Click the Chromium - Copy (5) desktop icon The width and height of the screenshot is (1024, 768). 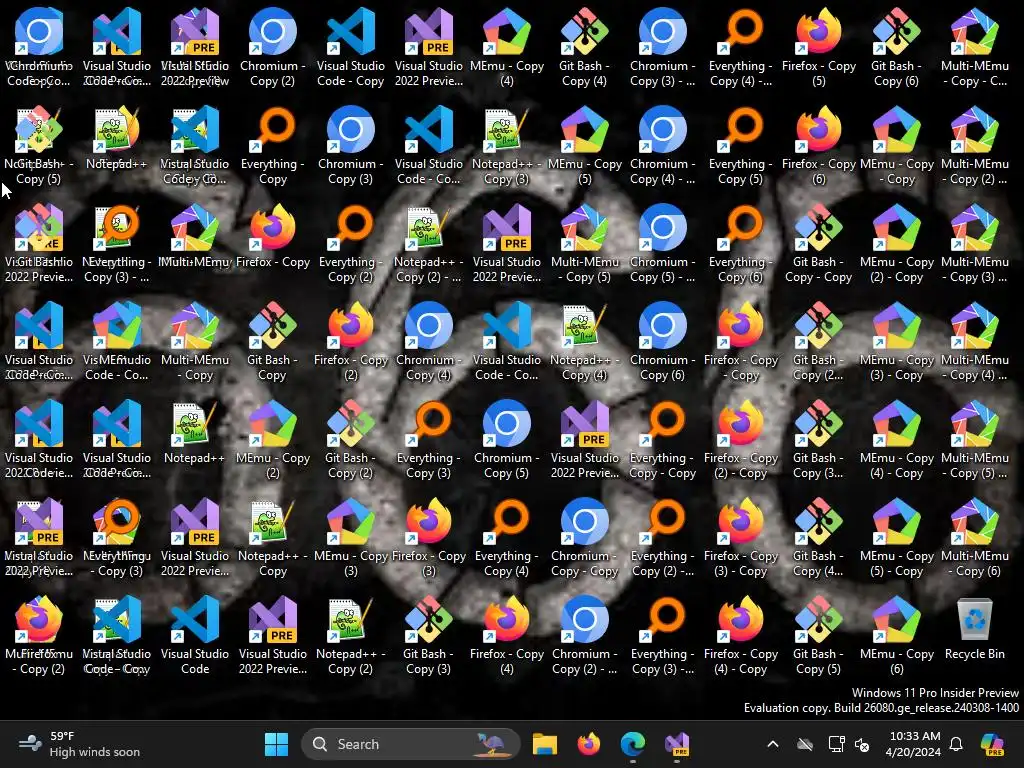[507, 440]
